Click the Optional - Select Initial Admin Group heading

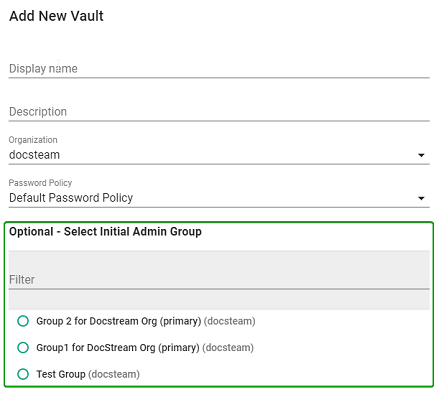point(105,231)
